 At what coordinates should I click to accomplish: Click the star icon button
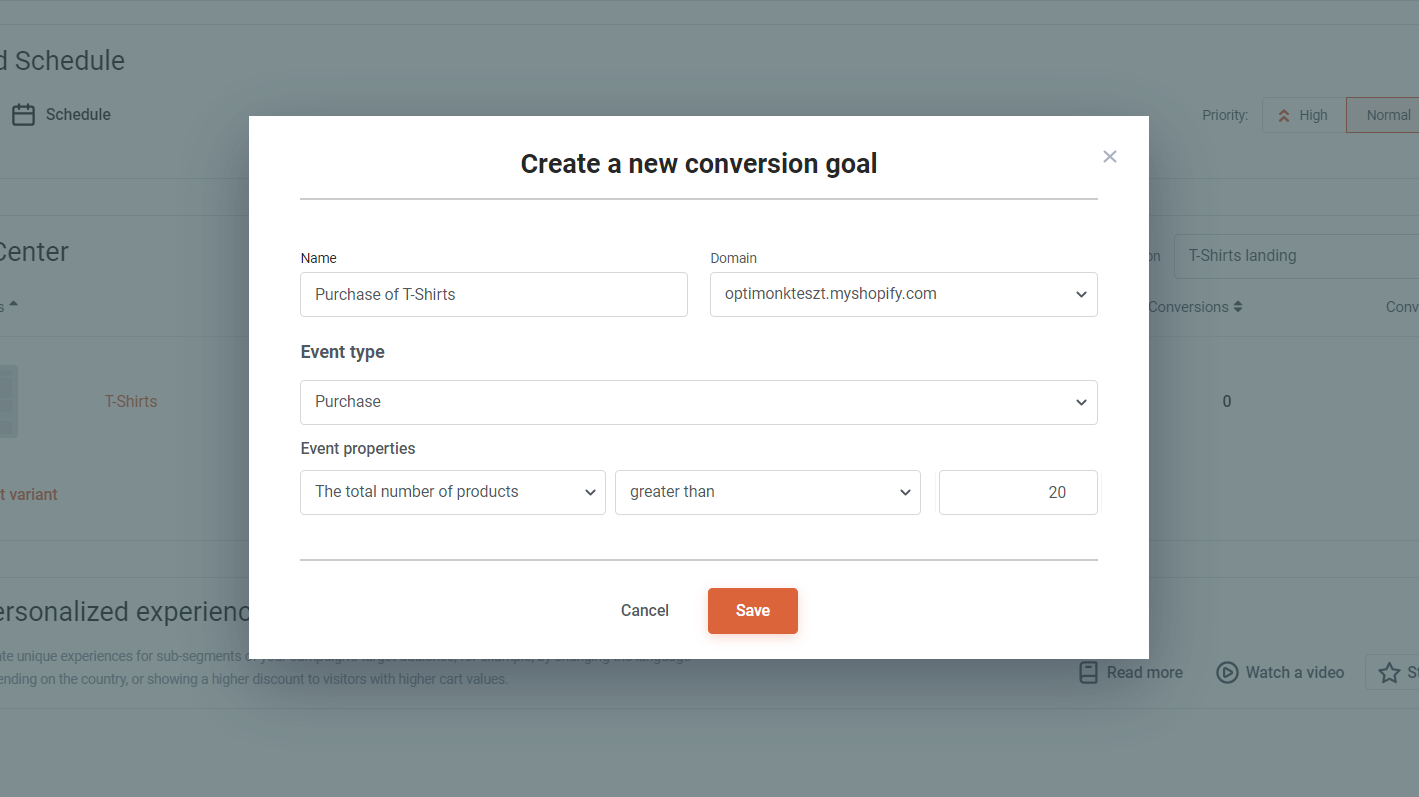[1389, 673]
